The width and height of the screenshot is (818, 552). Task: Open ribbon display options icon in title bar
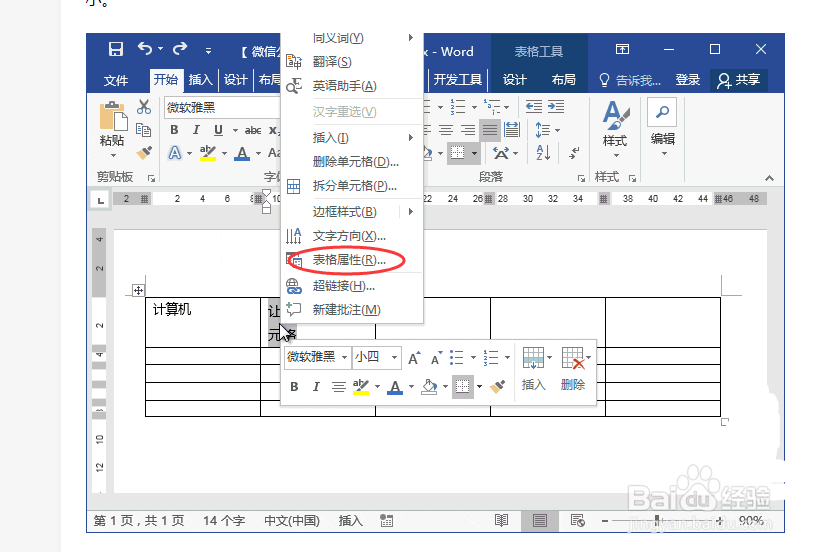(622, 49)
